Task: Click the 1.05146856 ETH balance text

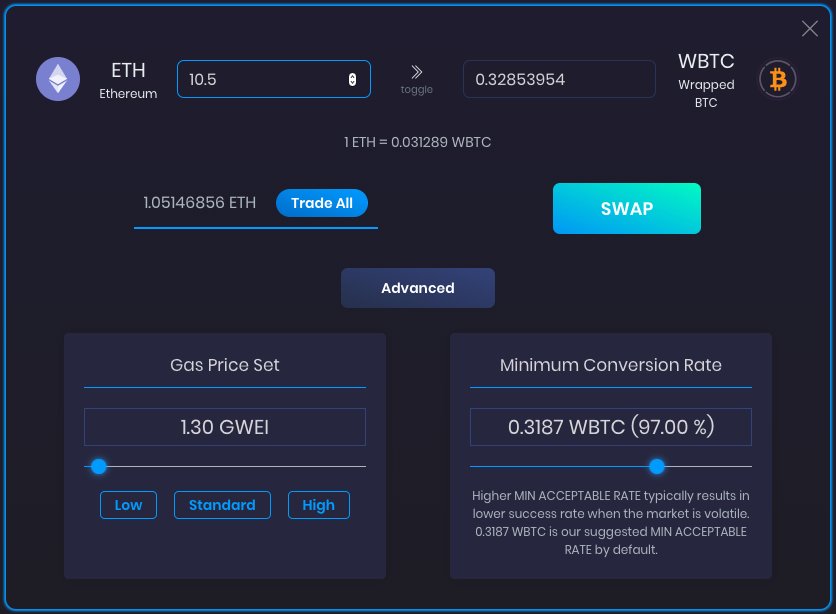Action: pos(199,203)
